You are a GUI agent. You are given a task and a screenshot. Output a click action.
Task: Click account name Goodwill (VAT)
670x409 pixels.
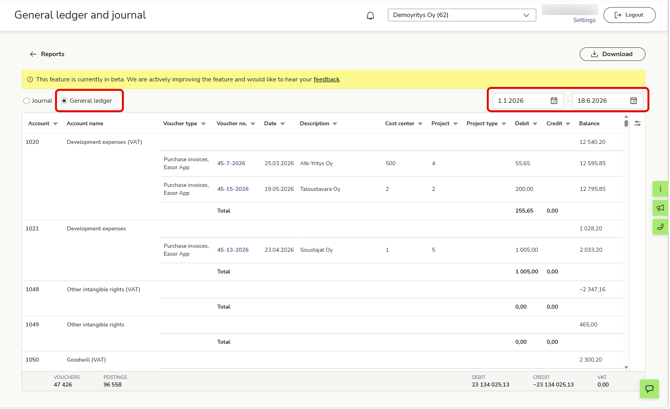click(x=86, y=360)
